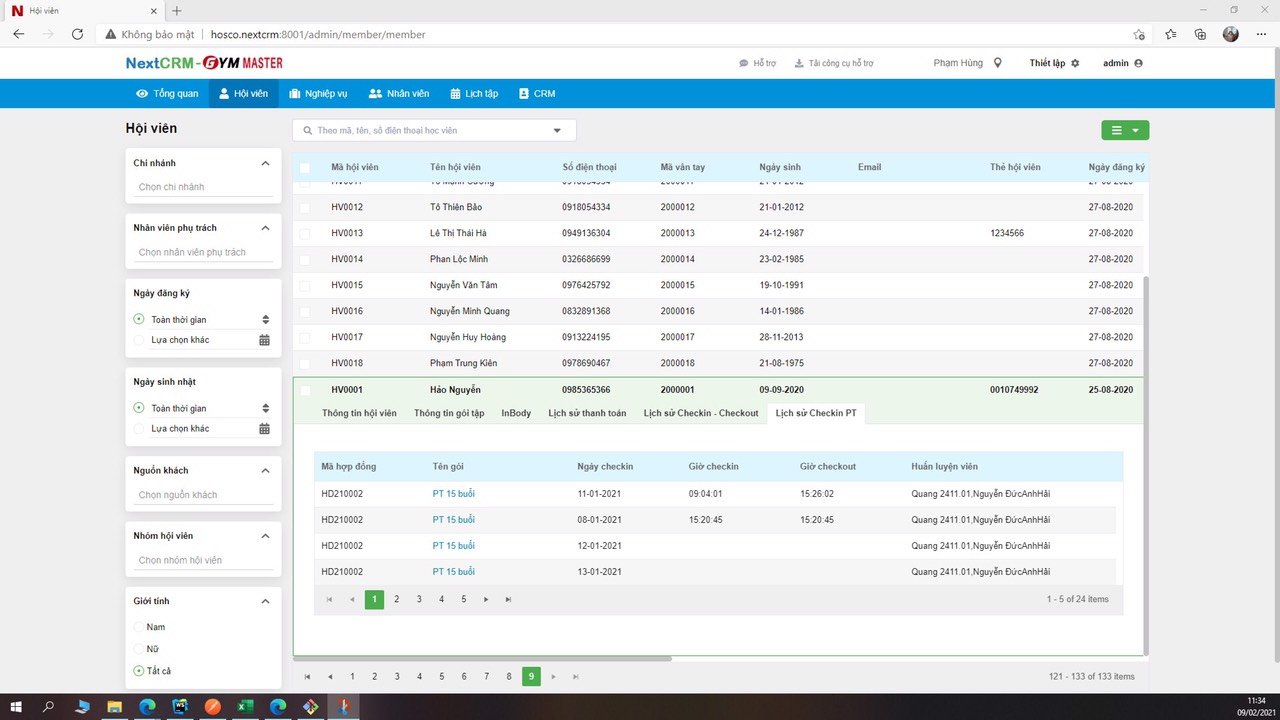Tick the checkbox for member HV0012
This screenshot has width=1280, height=720.
(305, 207)
